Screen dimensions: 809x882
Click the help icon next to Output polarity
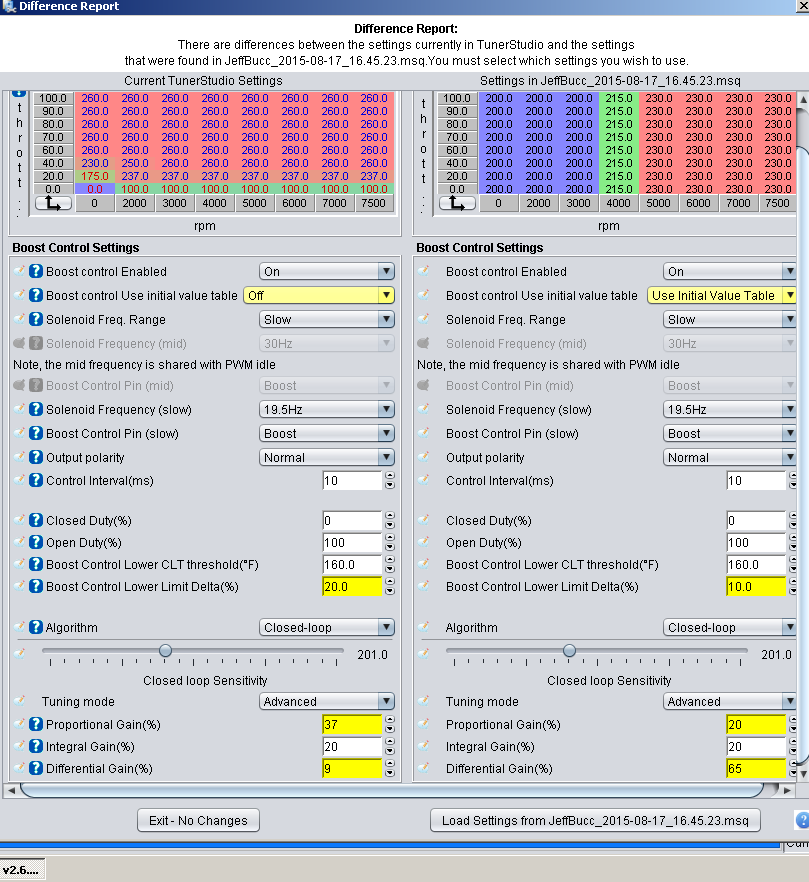36,457
